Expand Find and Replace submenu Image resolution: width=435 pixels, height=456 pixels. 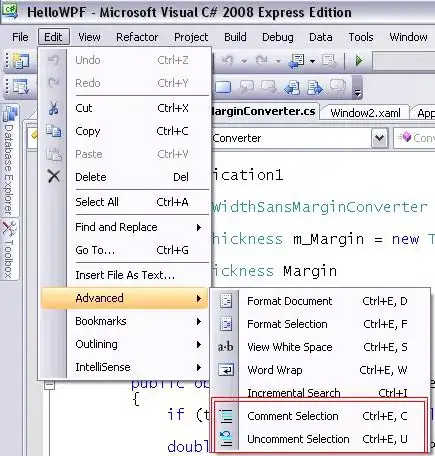[x=125, y=227]
